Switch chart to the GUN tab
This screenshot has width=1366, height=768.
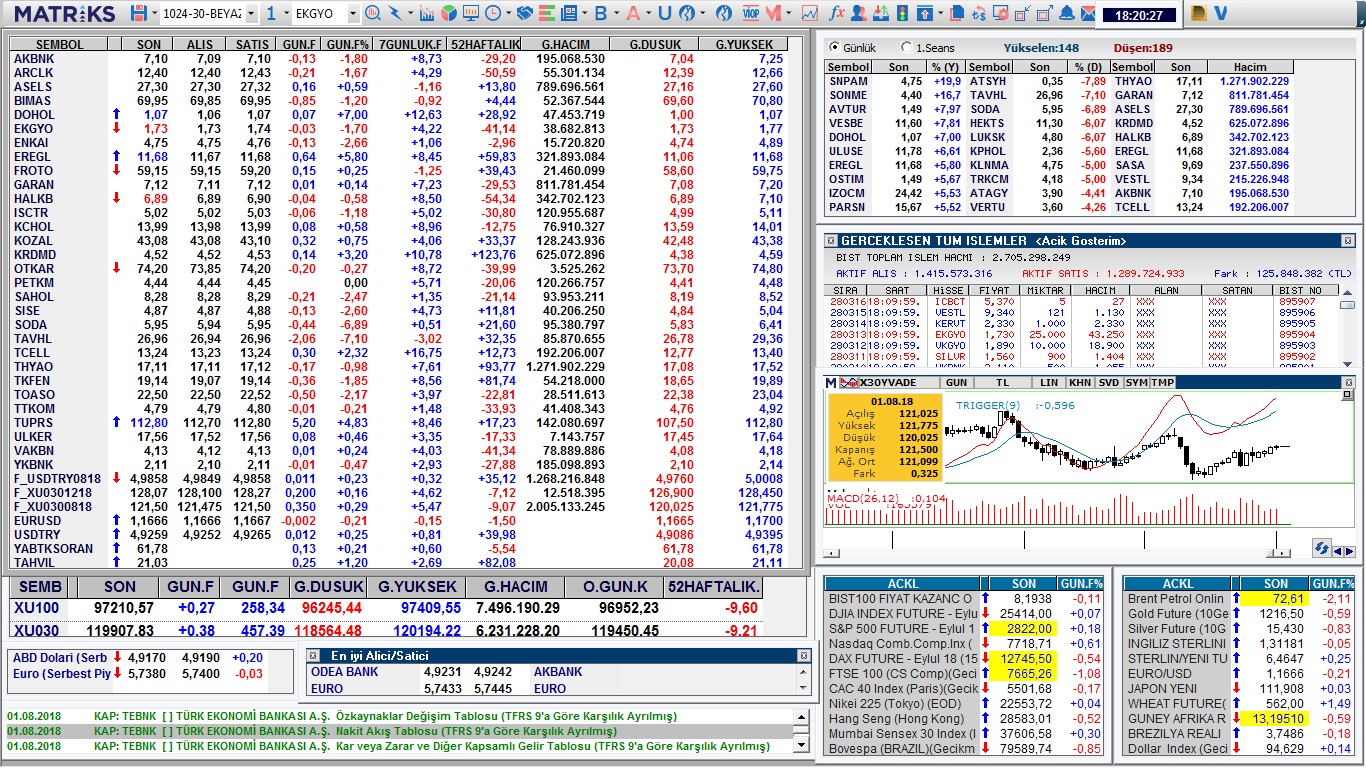pyautogui.click(x=956, y=383)
